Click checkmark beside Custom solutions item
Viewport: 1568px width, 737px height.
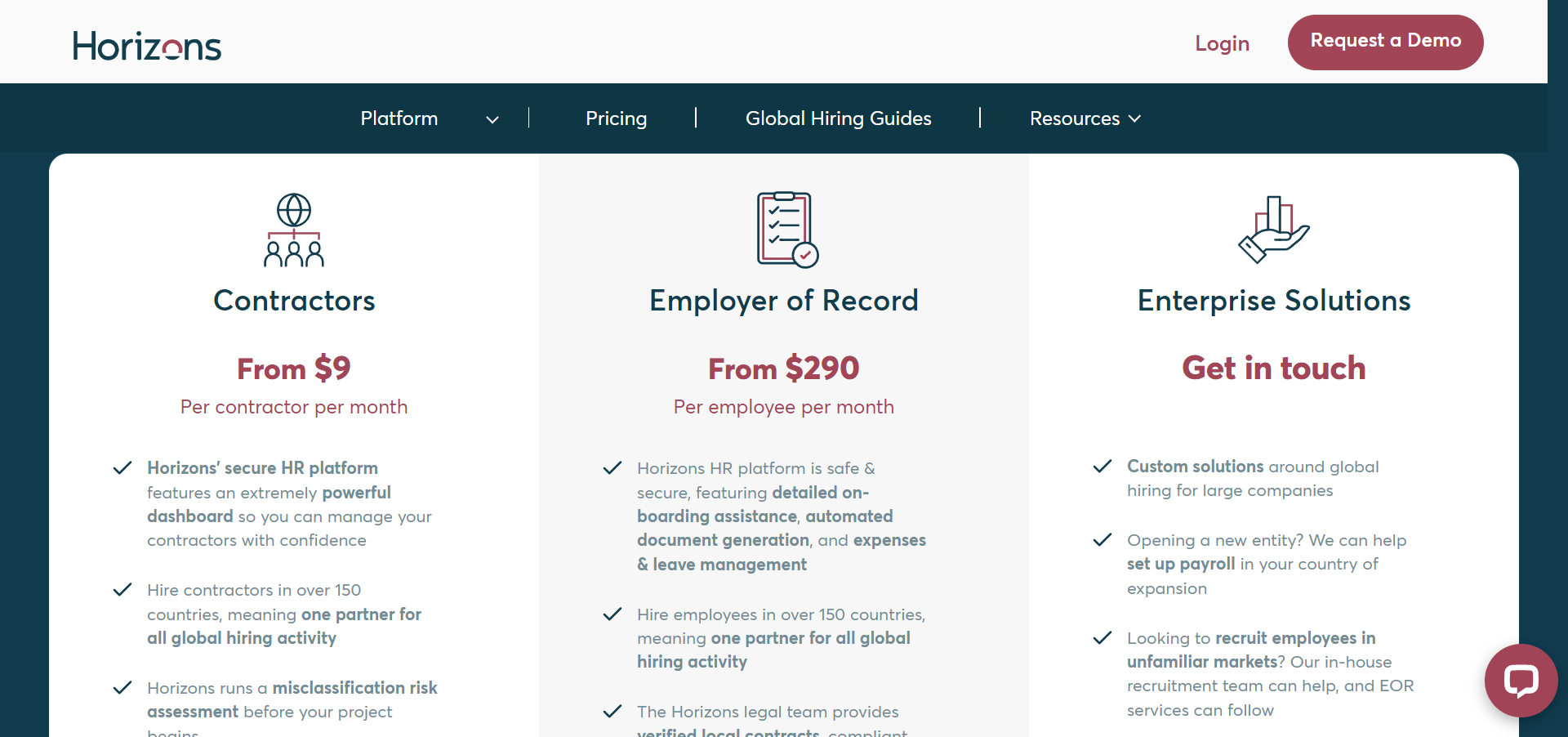(1102, 467)
